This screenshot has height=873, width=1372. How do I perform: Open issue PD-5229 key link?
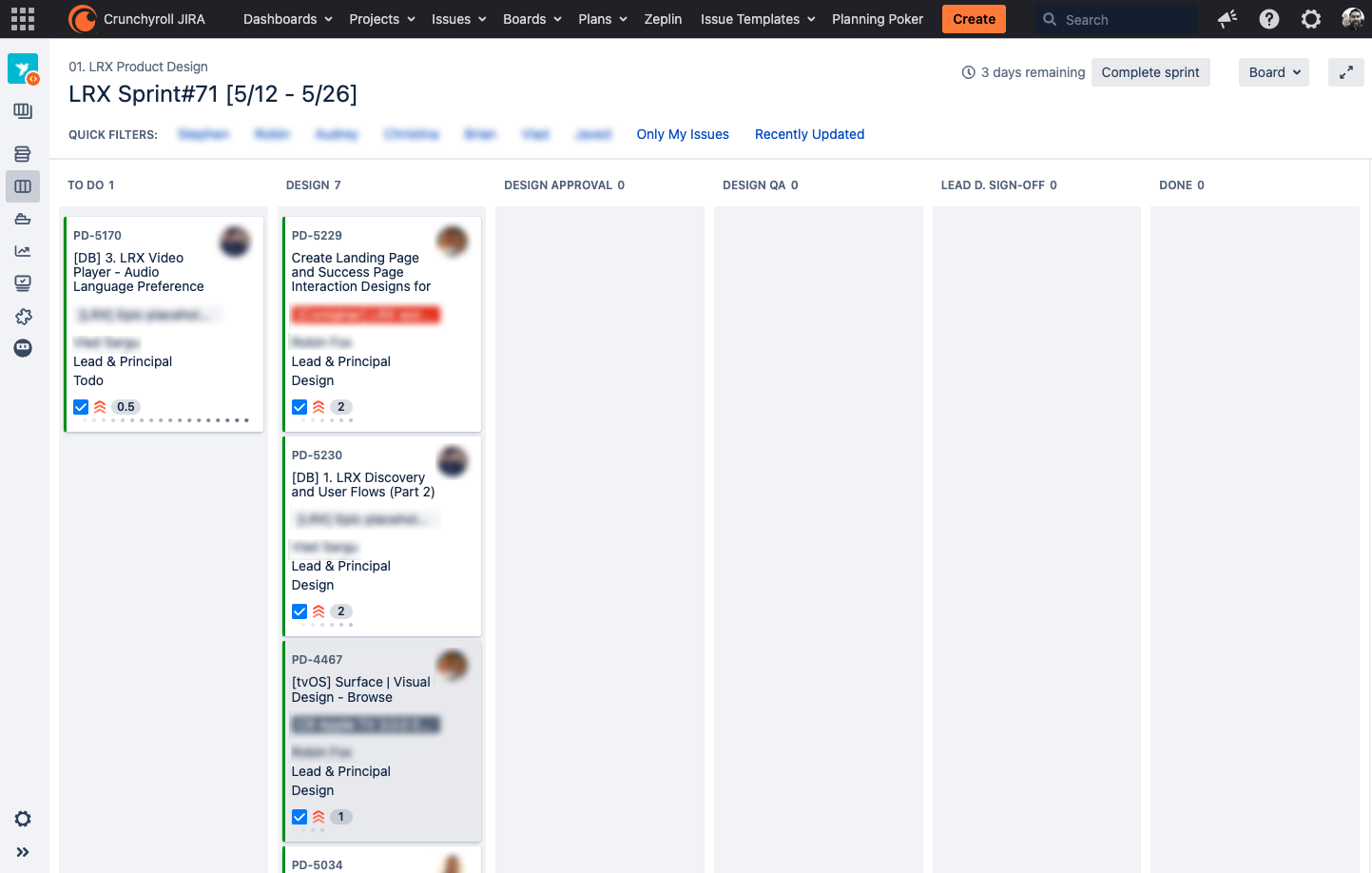(x=317, y=235)
